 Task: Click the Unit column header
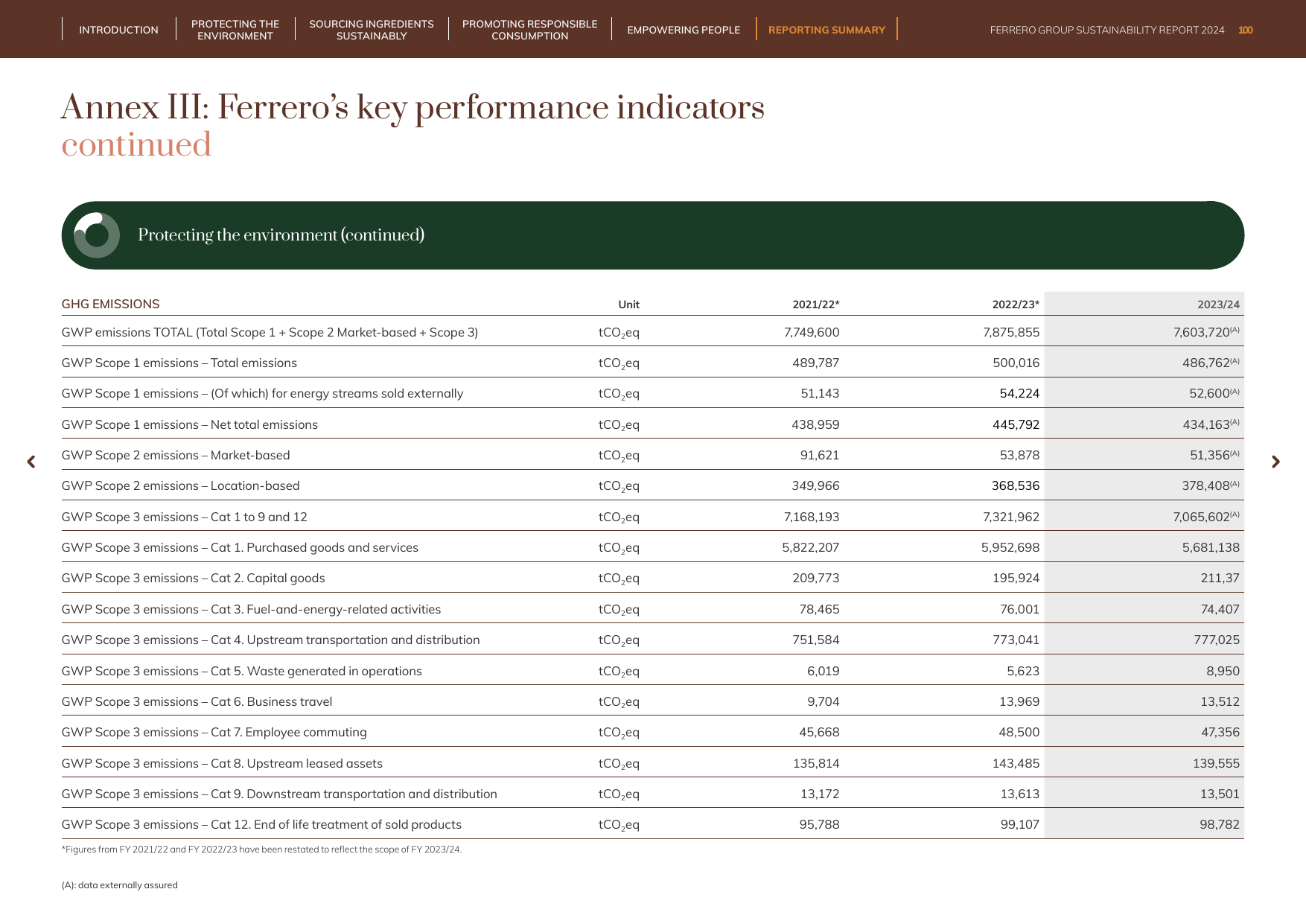tap(628, 305)
